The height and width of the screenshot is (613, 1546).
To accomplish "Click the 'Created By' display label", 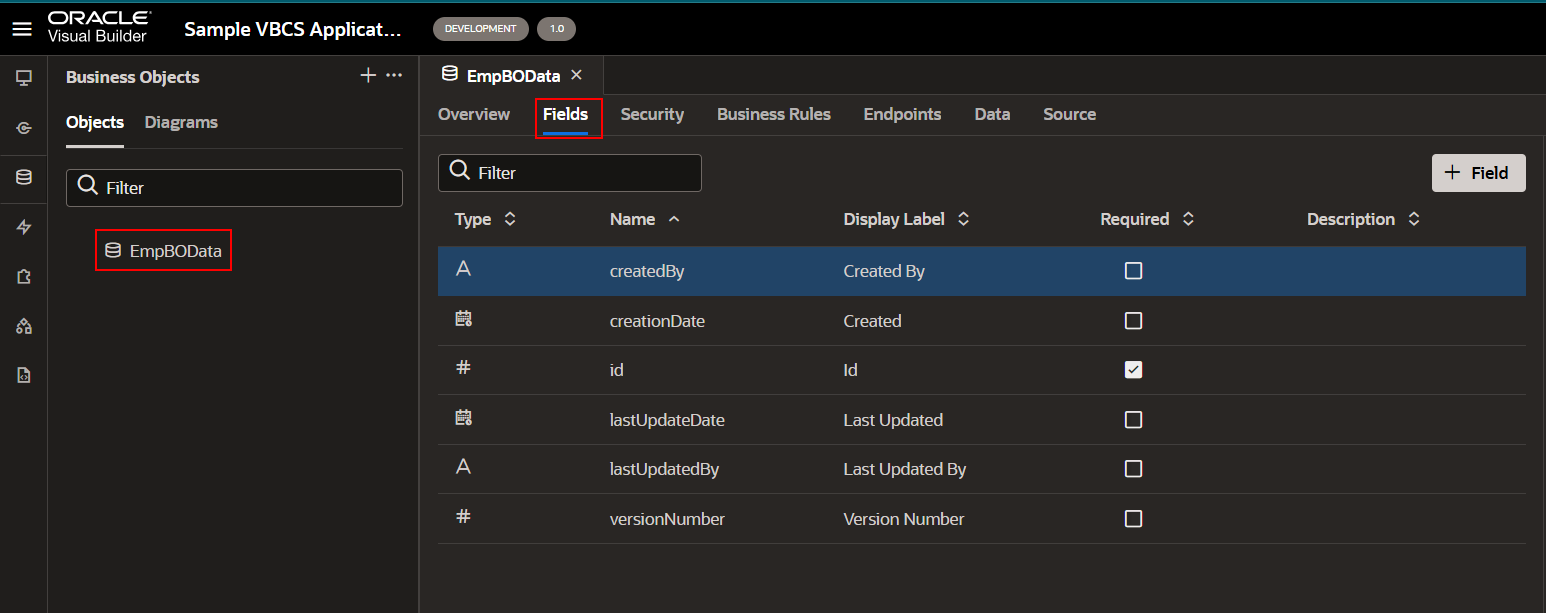I will point(884,271).
